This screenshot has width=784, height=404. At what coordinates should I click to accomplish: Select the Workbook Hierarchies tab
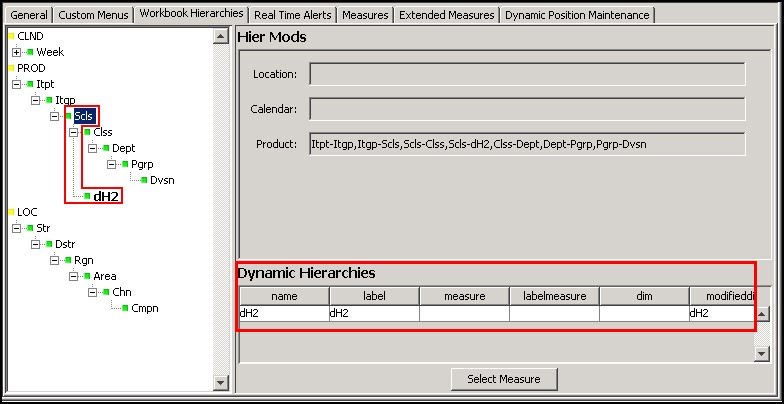(x=192, y=14)
